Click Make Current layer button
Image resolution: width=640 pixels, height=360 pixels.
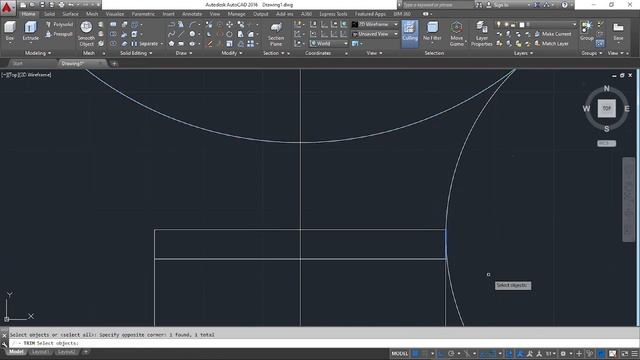point(553,34)
